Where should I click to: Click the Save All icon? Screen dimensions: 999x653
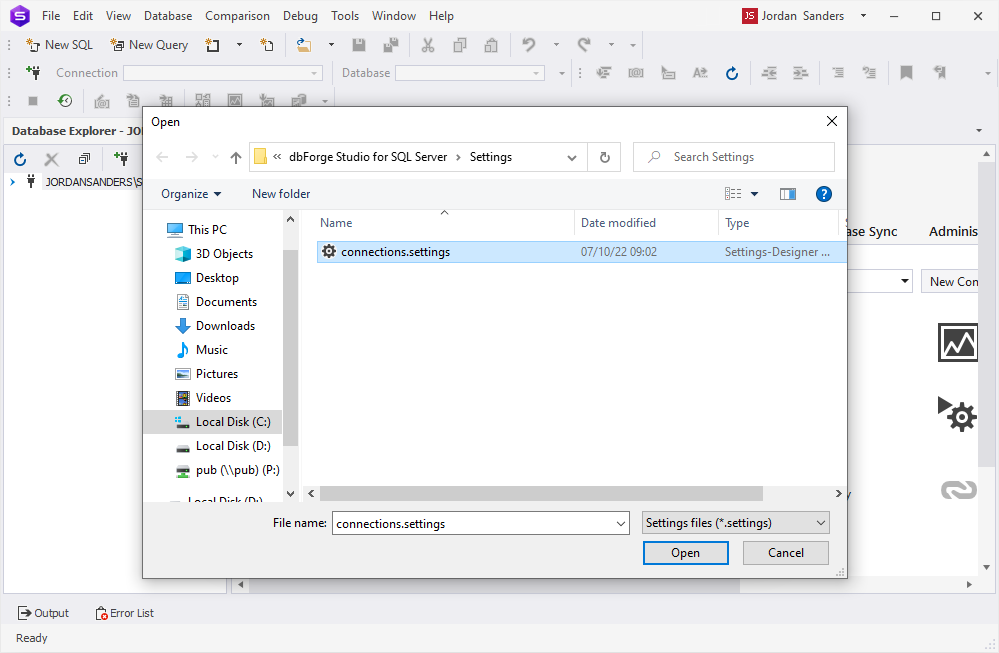(x=391, y=45)
